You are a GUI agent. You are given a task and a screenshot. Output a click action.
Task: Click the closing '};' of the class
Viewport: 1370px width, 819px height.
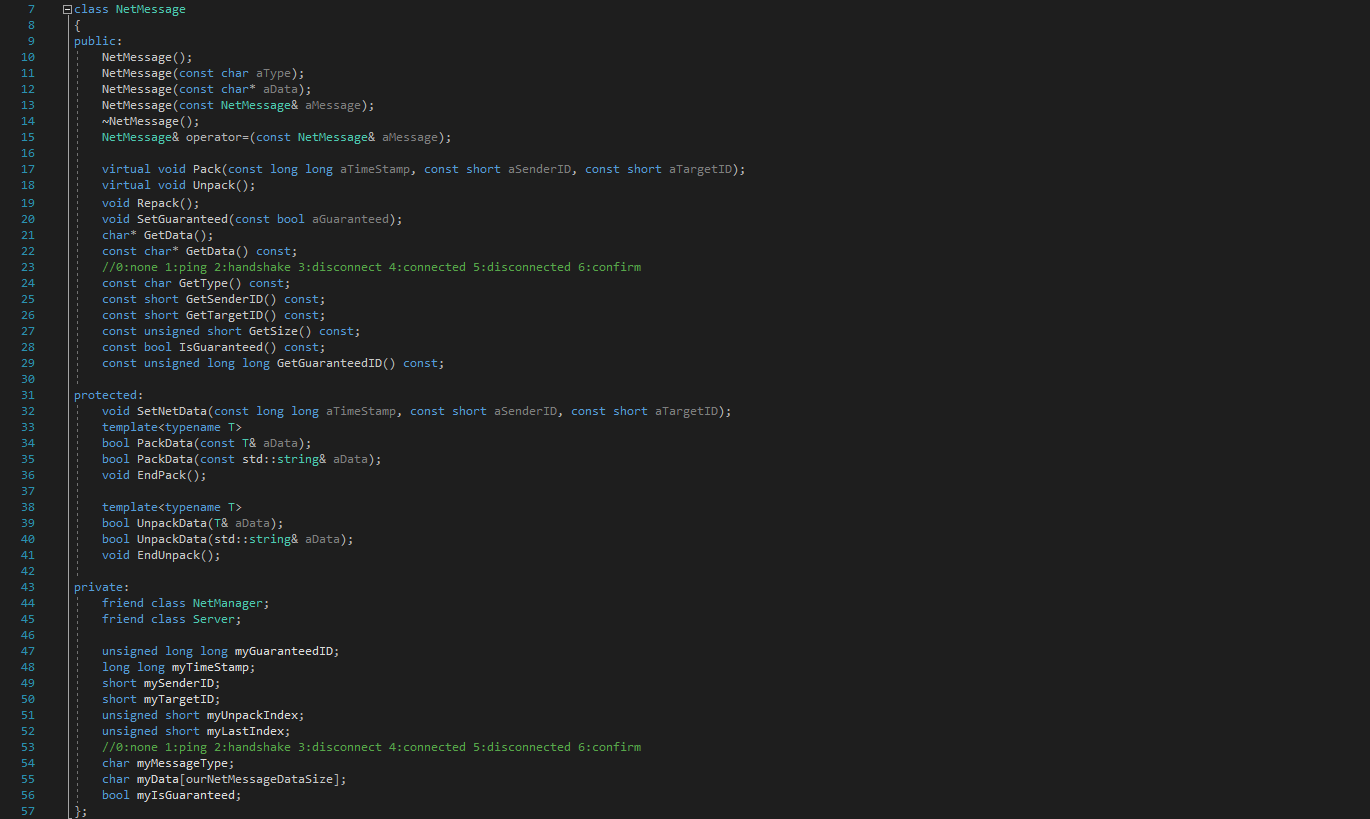coord(81,811)
